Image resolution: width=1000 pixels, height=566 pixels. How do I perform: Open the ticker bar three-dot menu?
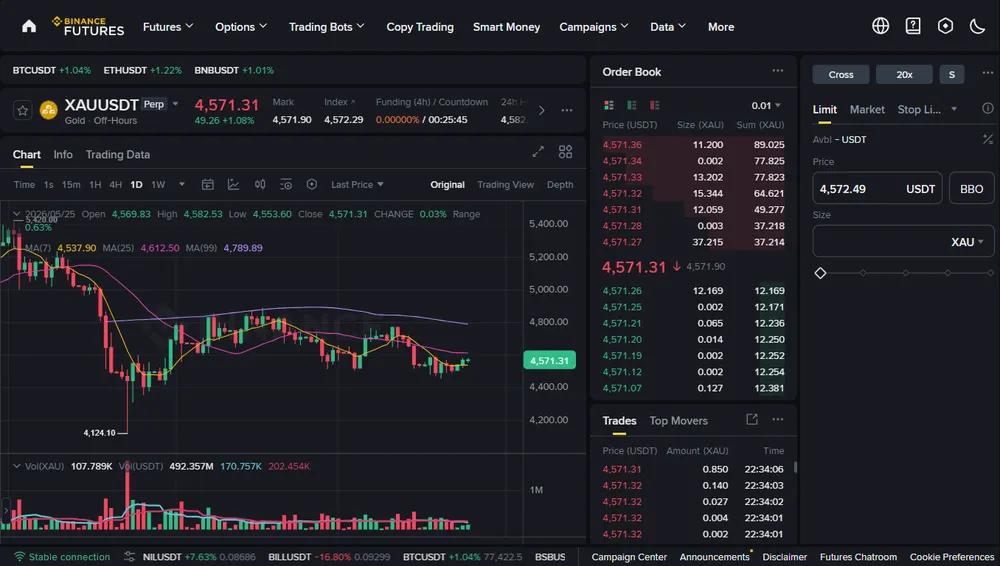(x=566, y=110)
